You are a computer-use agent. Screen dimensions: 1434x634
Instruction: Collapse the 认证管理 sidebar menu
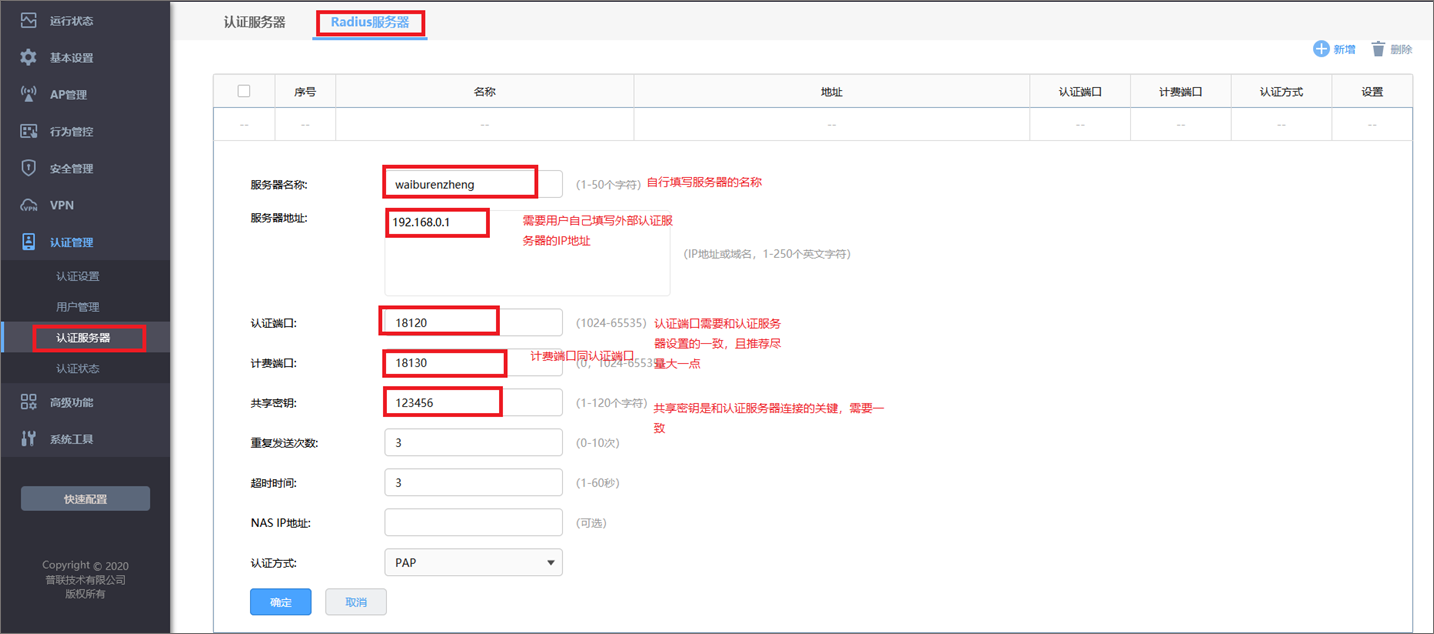tap(71, 242)
